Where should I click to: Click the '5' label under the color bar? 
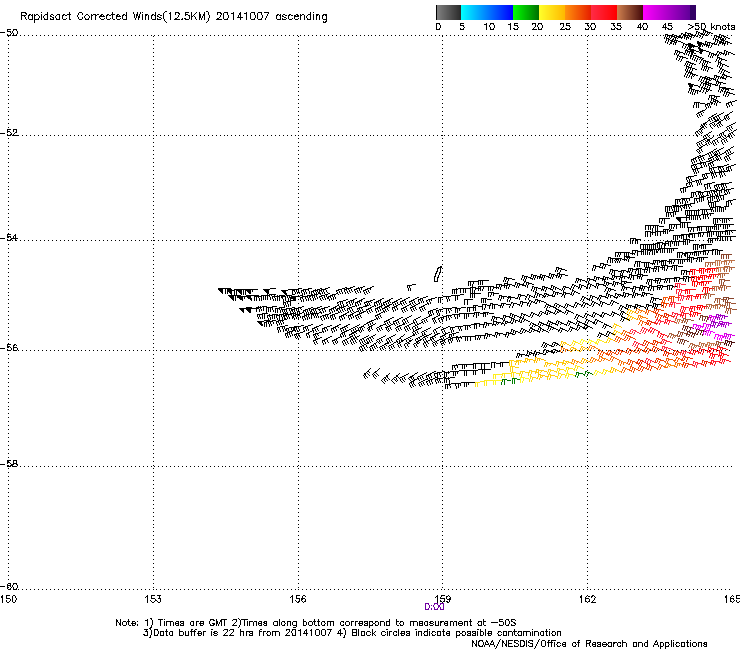pyautogui.click(x=462, y=27)
